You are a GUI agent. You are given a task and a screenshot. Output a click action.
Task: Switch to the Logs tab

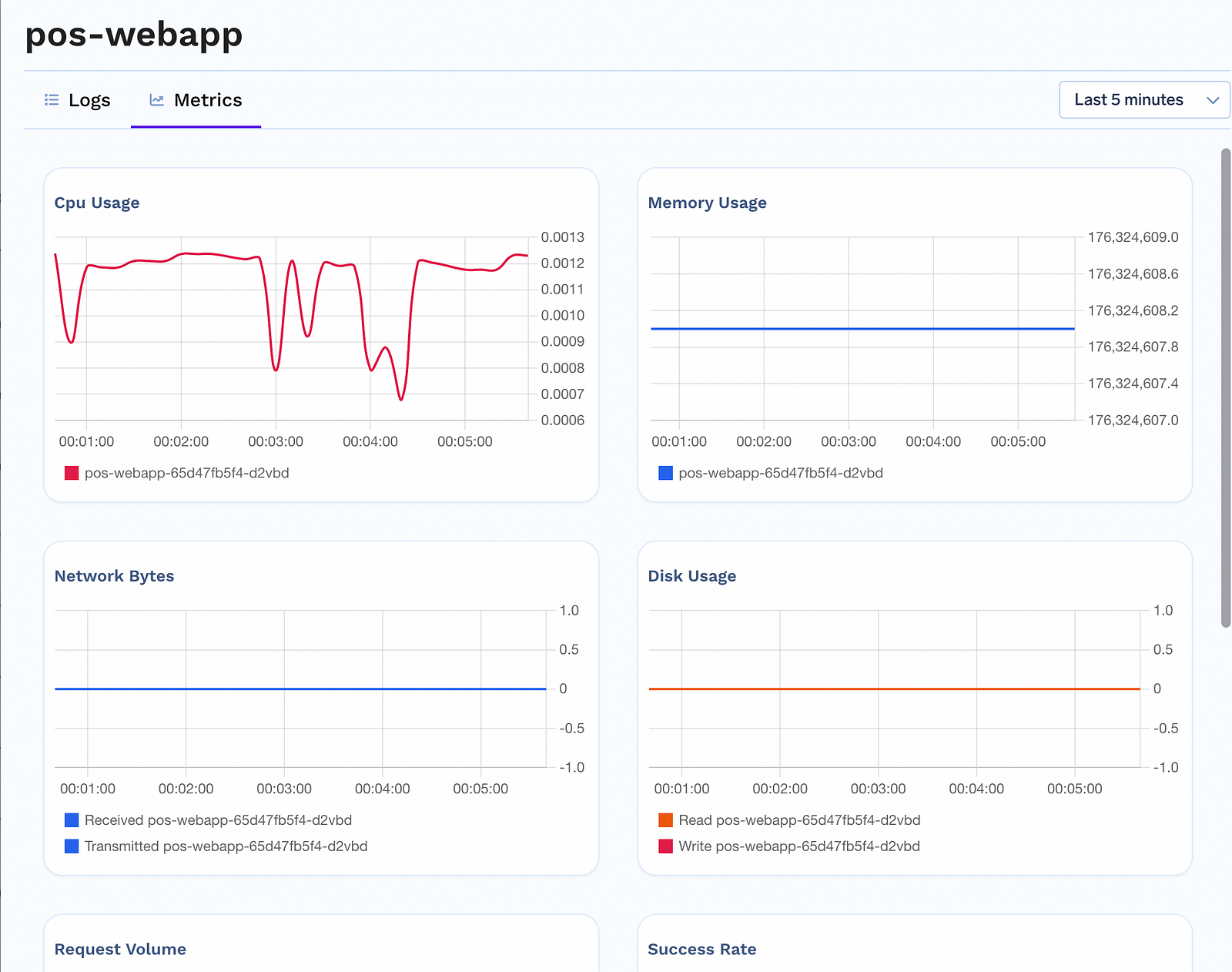pos(89,99)
